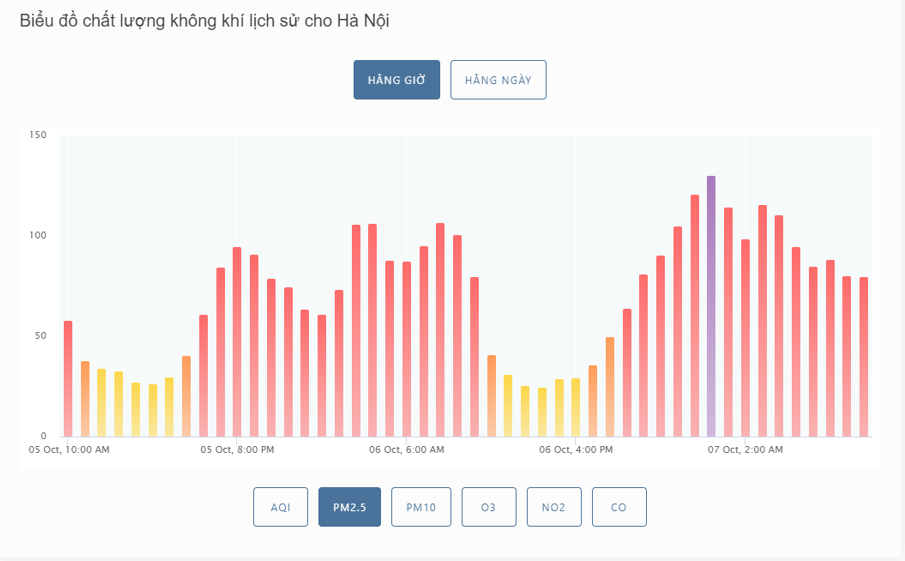Click the last red bar on the chart
Screen dimensions: 905x561
(863, 357)
